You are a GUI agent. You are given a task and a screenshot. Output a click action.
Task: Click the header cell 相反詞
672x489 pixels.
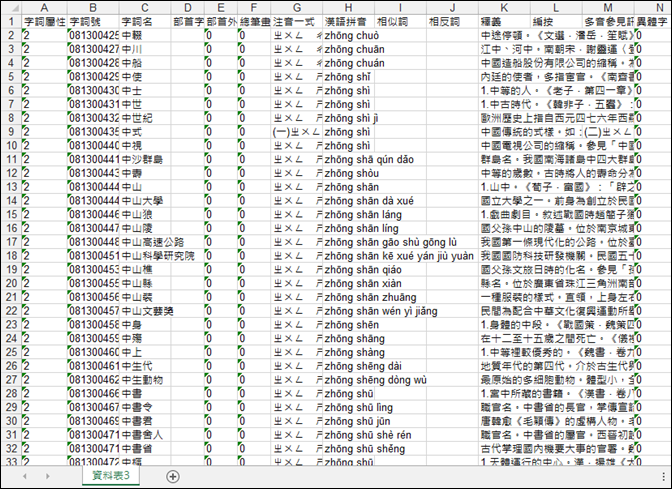point(452,21)
